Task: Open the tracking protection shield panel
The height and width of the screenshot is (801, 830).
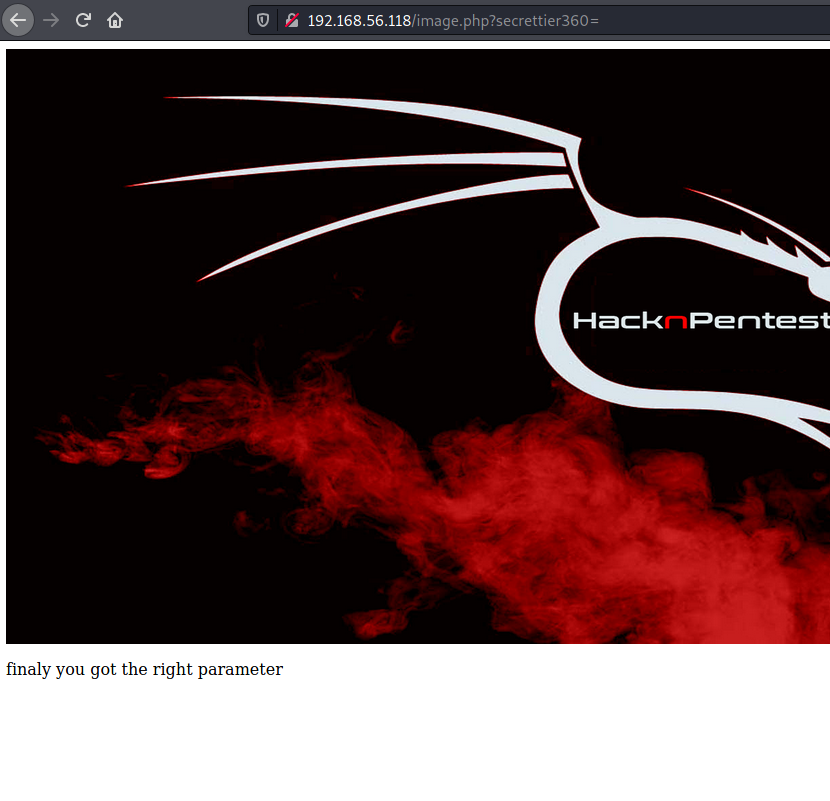Action: 264,20
